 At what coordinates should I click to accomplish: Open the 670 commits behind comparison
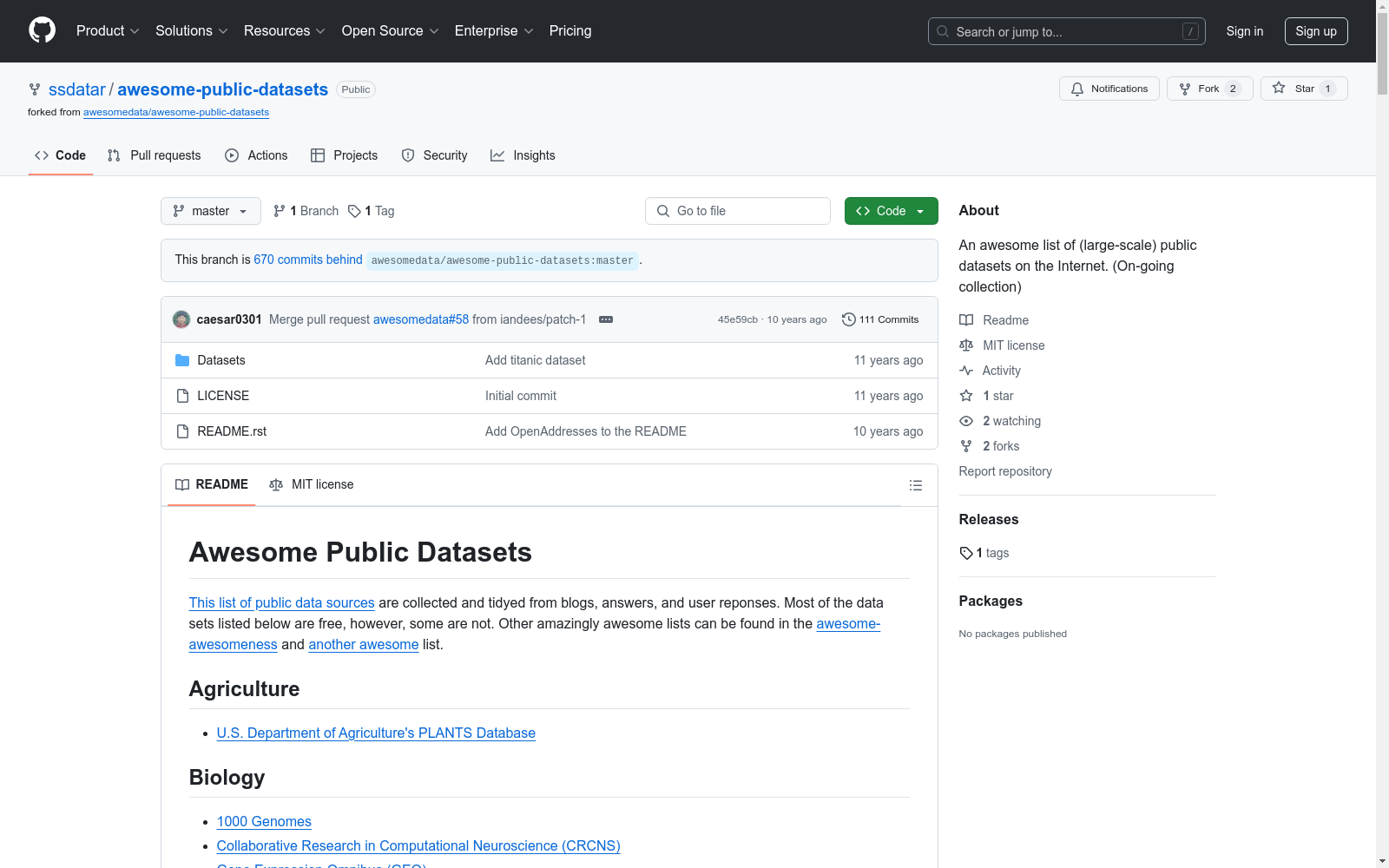click(x=308, y=260)
